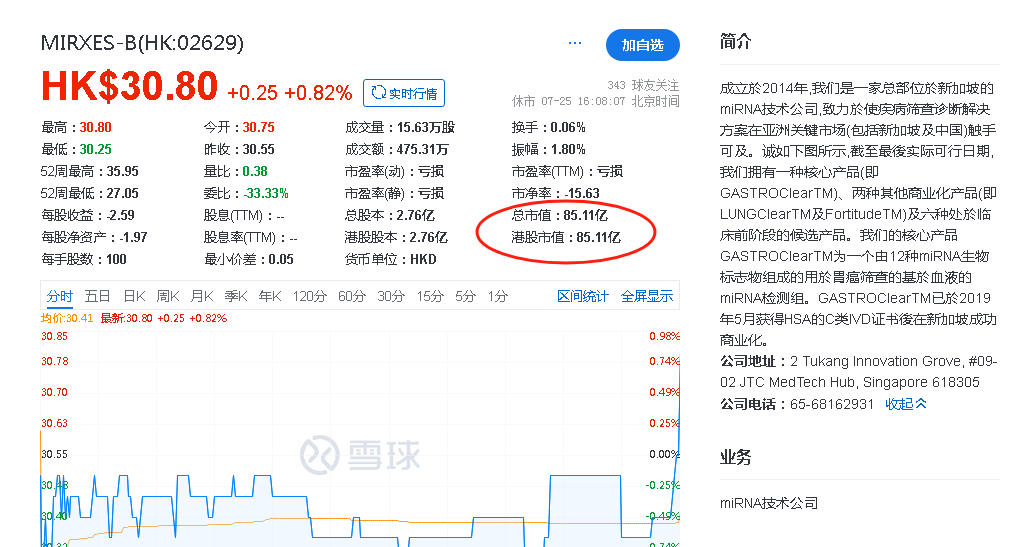Click the 业务 section heading
Viewport: 1023px width, 547px height.
(x=736, y=457)
